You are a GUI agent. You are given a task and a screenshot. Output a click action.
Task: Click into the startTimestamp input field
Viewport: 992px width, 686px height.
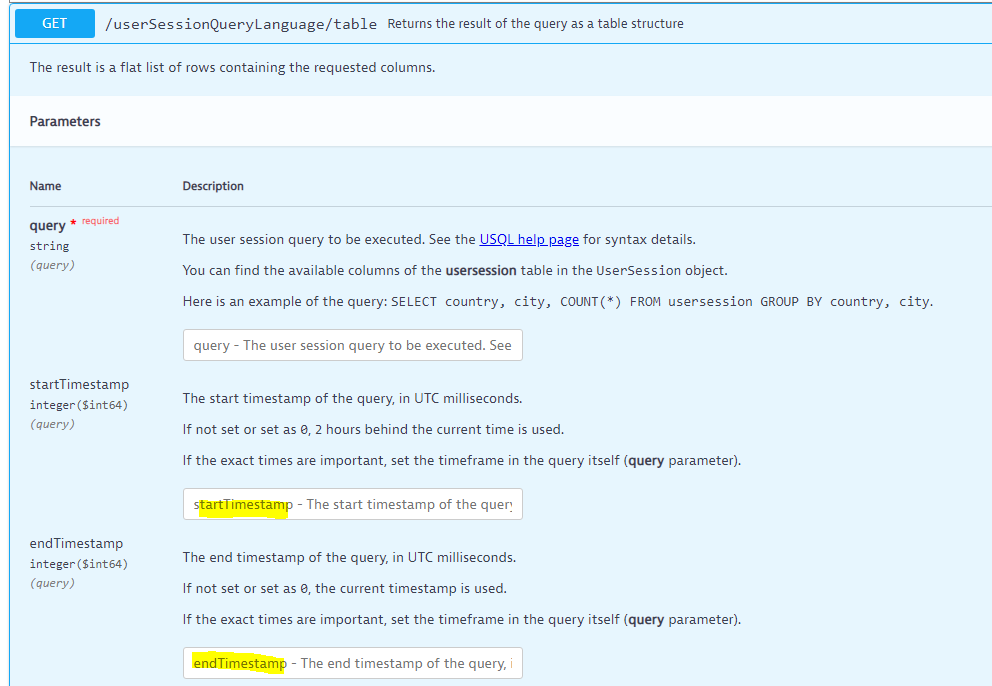pyautogui.click(x=352, y=504)
